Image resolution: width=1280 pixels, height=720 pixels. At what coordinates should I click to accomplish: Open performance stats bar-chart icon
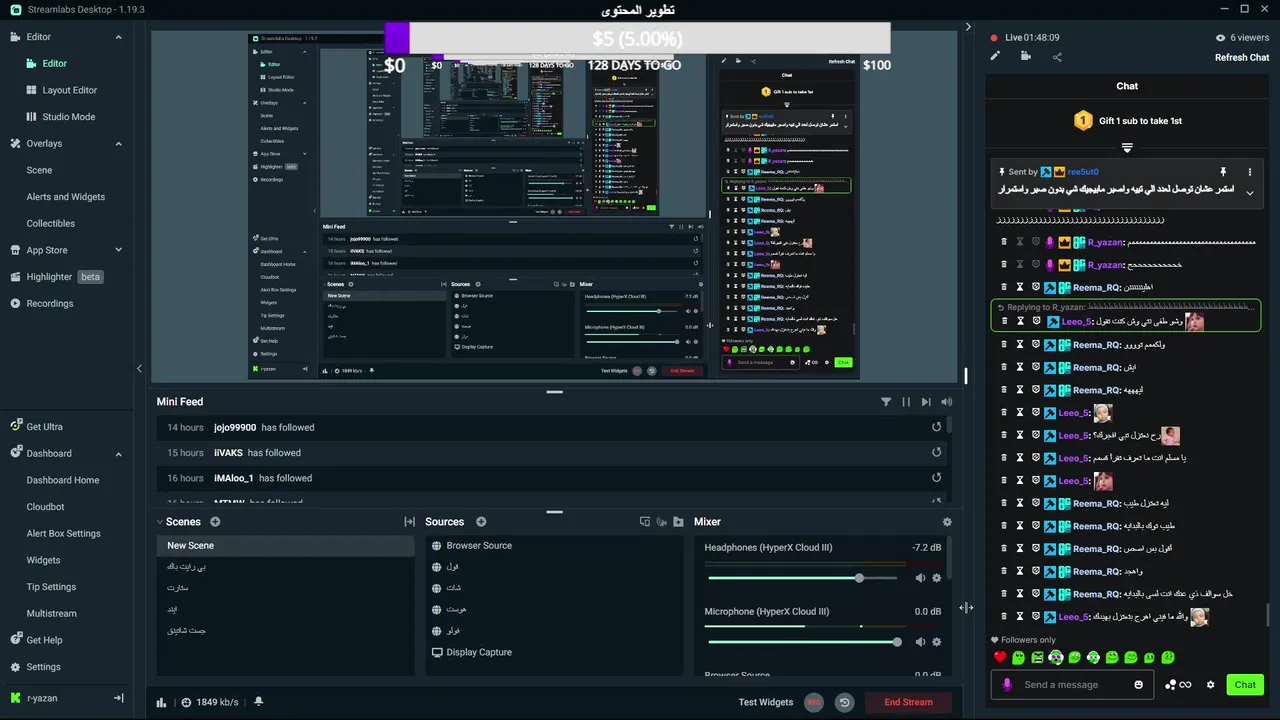(161, 702)
